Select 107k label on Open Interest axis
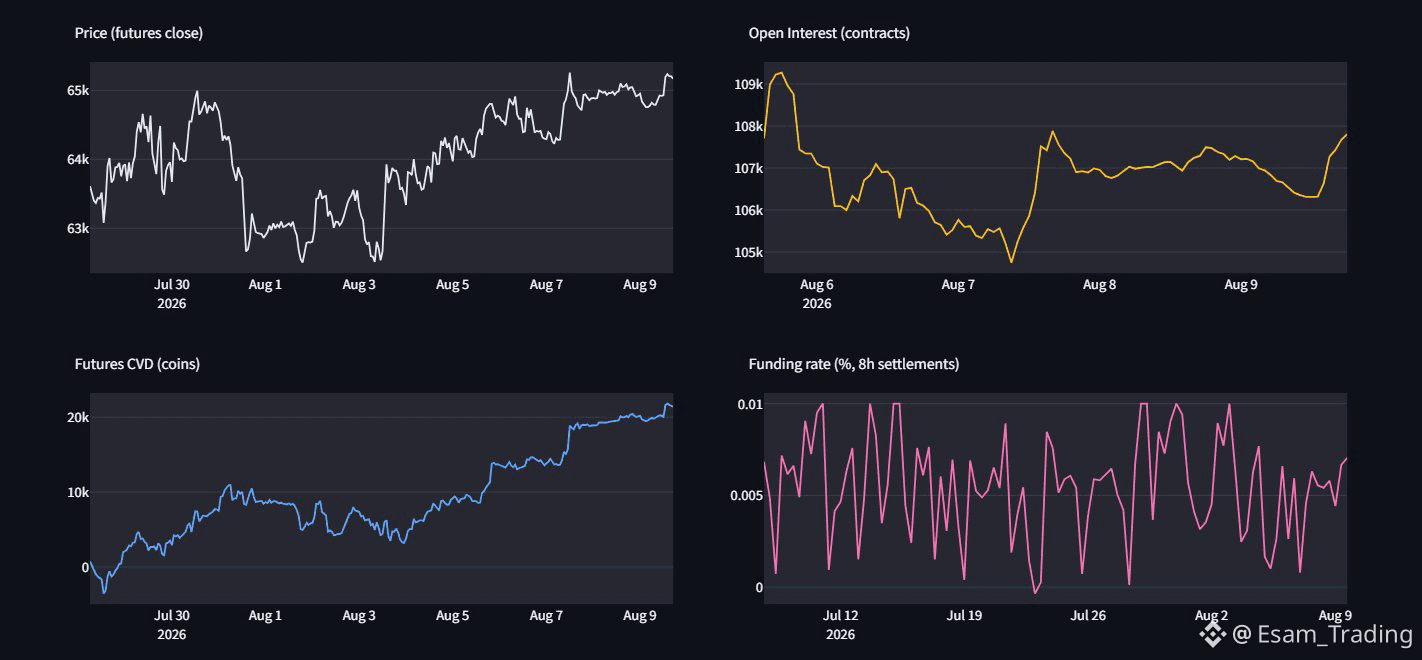Viewport: 1422px width, 660px height. point(749,168)
